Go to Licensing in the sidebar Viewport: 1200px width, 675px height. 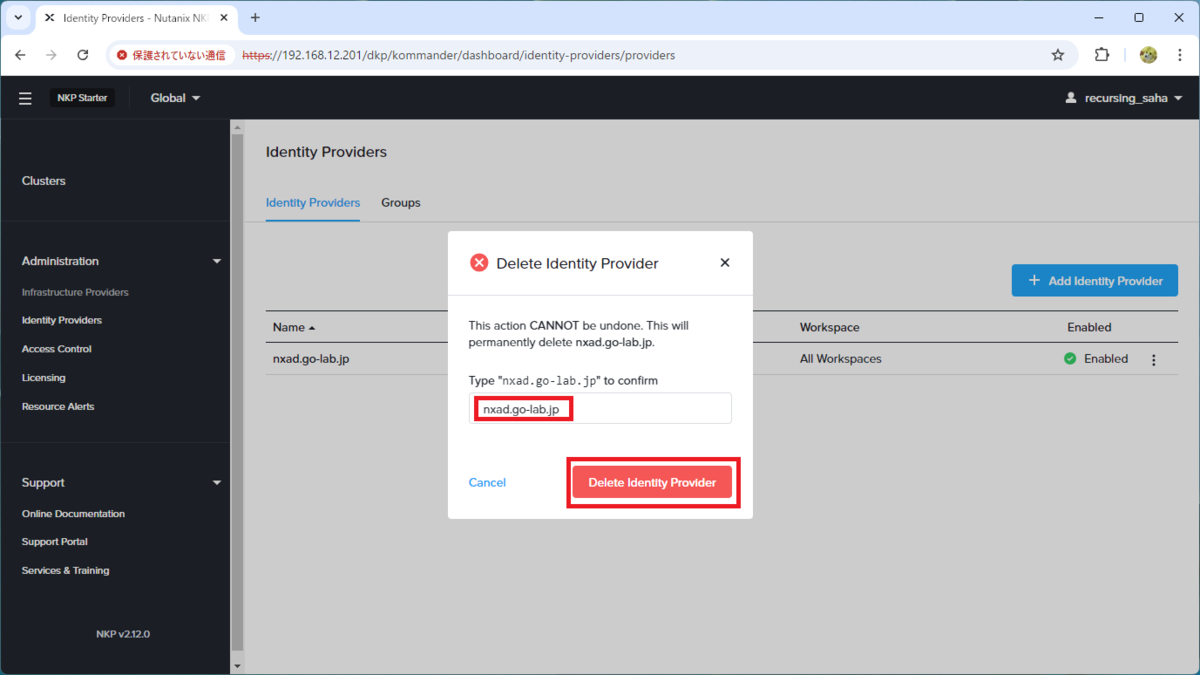coord(44,378)
